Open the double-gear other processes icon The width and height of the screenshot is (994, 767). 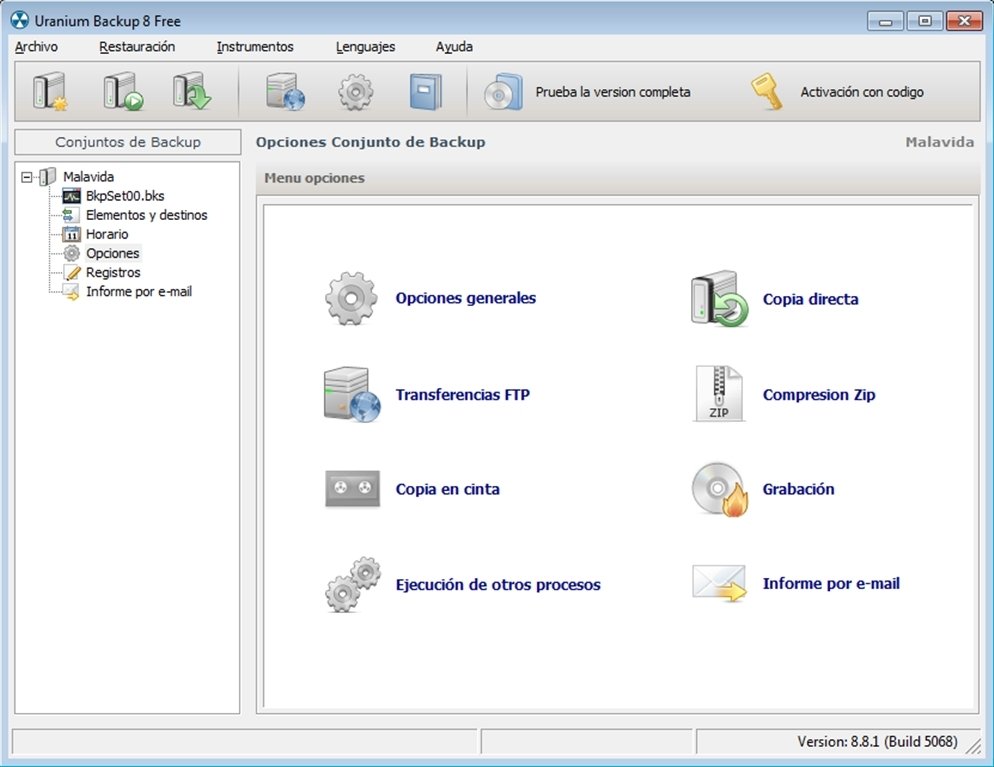[353, 584]
